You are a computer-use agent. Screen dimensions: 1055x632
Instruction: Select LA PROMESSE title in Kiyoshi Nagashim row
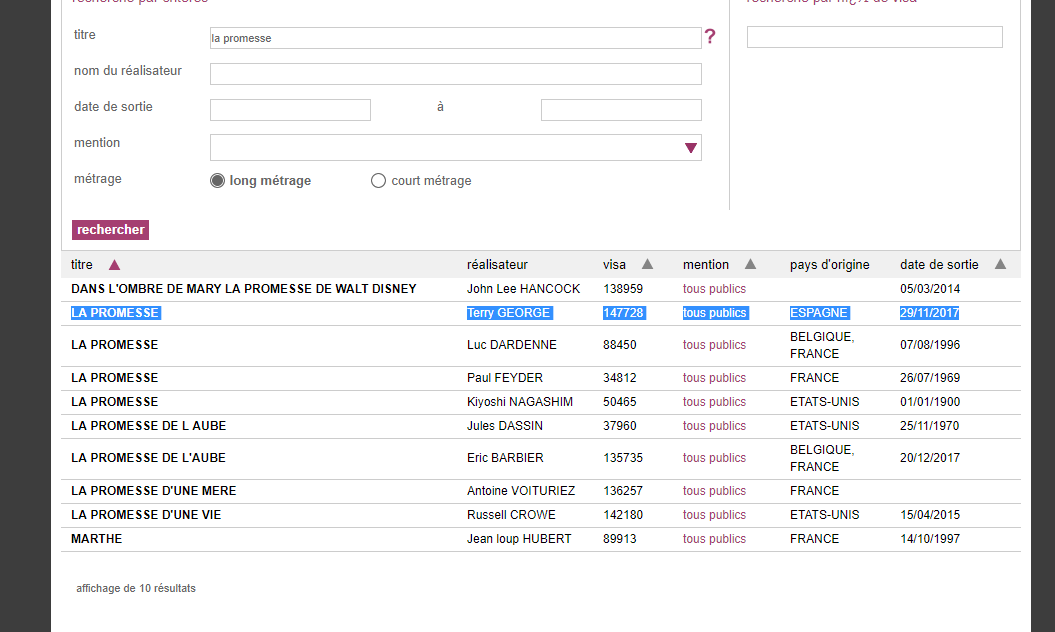pyautogui.click(x=115, y=402)
